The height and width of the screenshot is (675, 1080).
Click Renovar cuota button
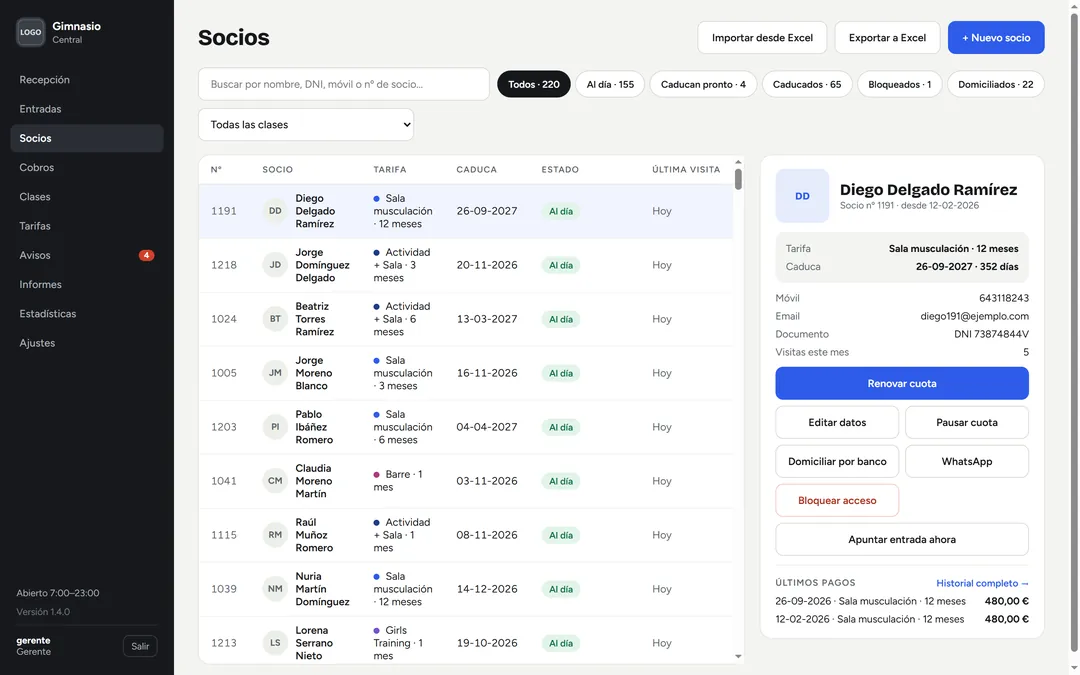tap(902, 383)
